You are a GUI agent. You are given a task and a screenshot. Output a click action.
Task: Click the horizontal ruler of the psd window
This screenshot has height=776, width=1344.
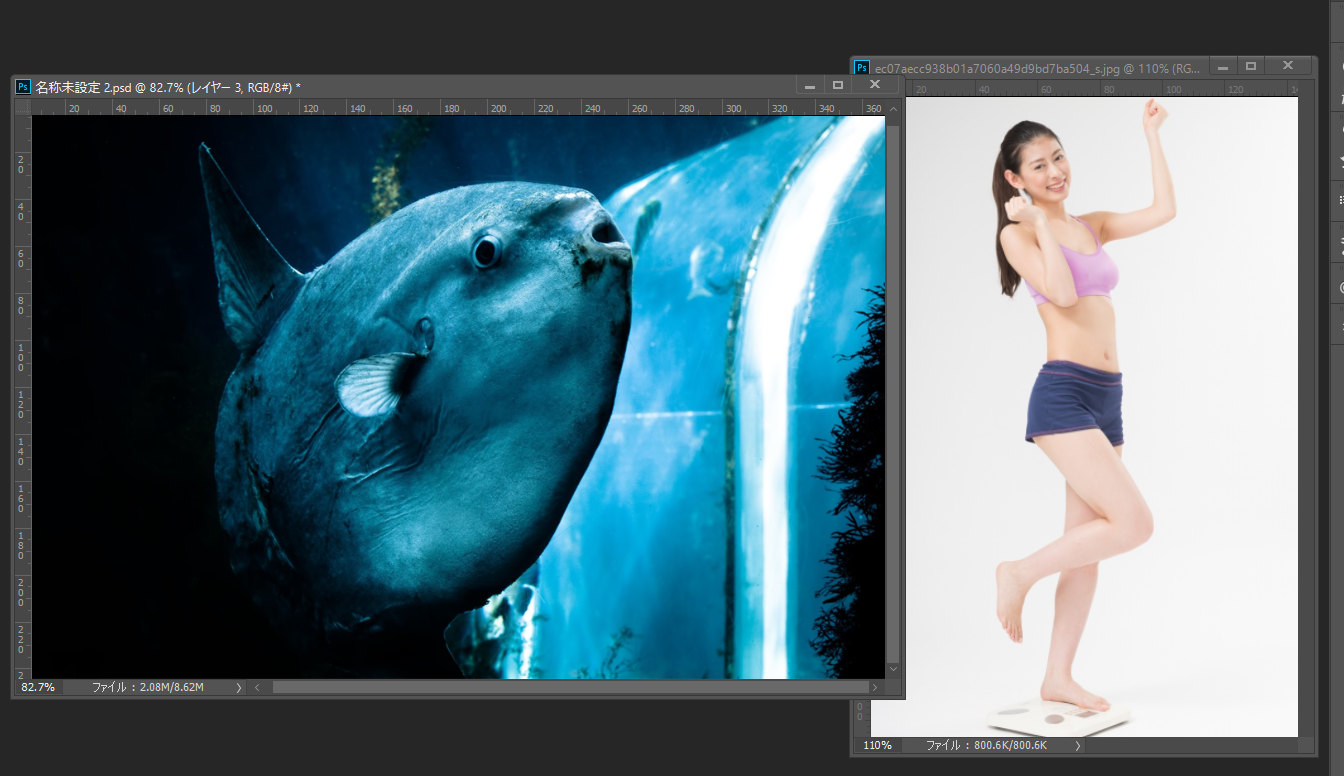pyautogui.click(x=458, y=108)
